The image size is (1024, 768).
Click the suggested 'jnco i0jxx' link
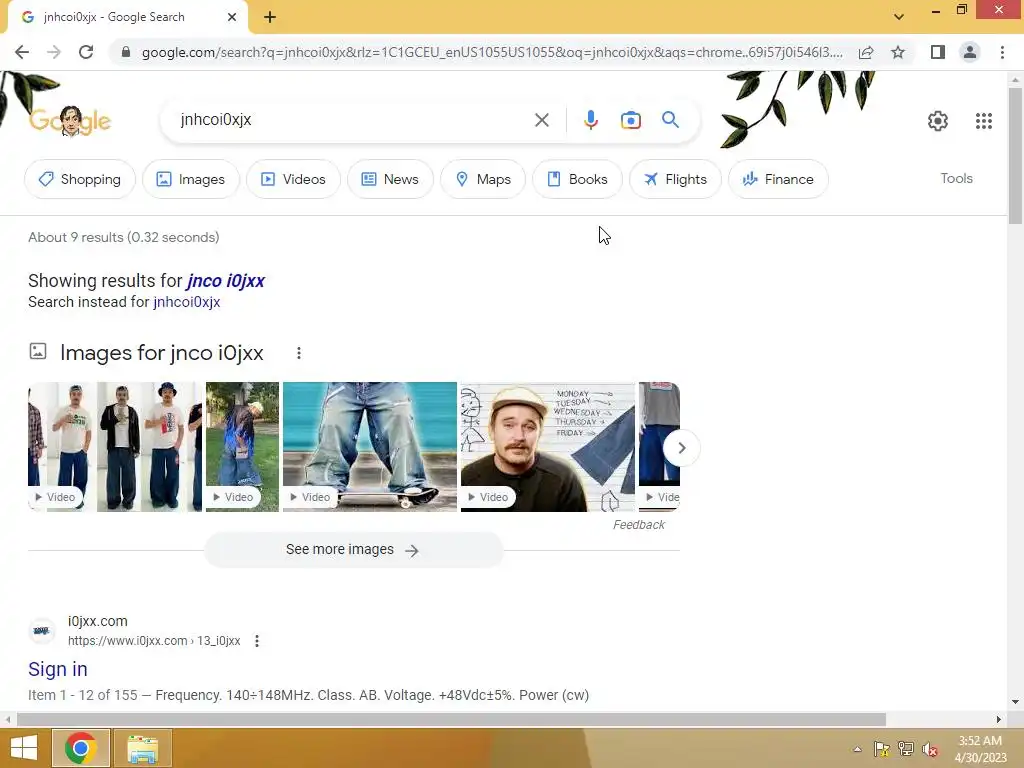point(225,281)
